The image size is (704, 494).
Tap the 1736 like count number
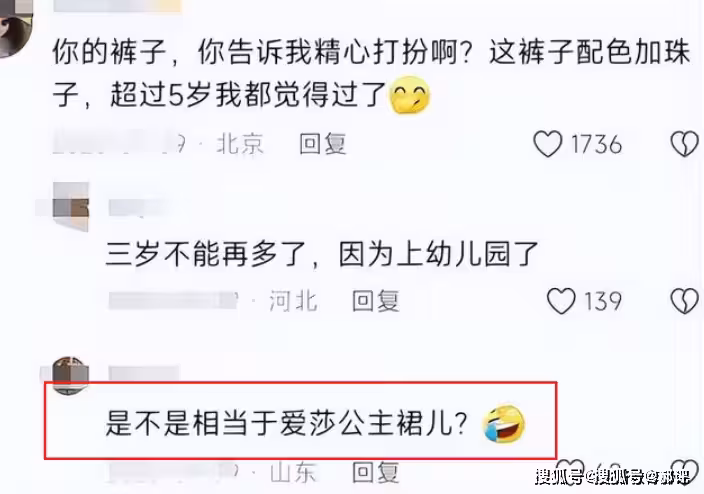pos(596,144)
